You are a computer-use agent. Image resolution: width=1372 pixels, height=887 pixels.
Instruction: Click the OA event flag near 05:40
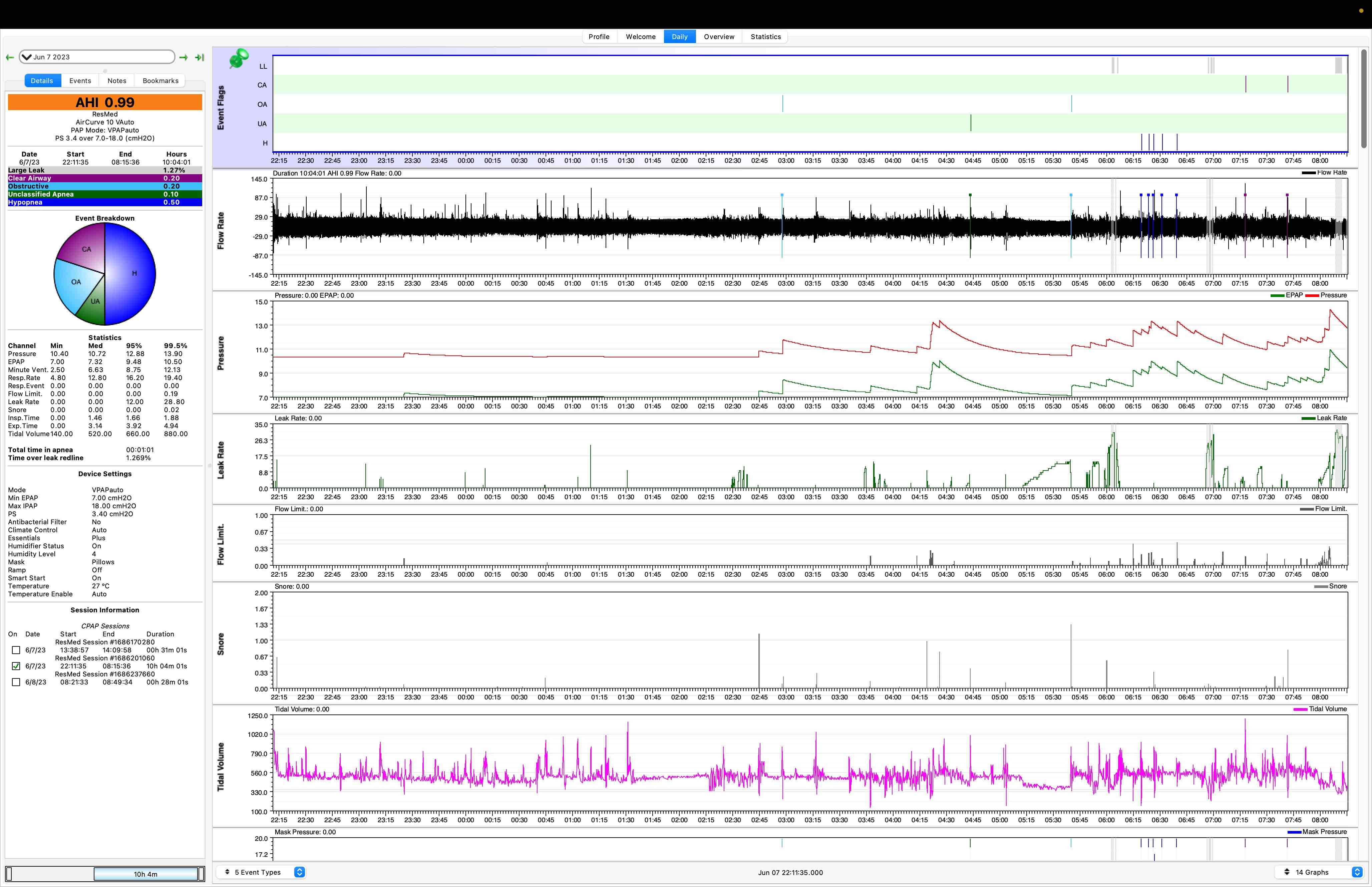(1071, 104)
